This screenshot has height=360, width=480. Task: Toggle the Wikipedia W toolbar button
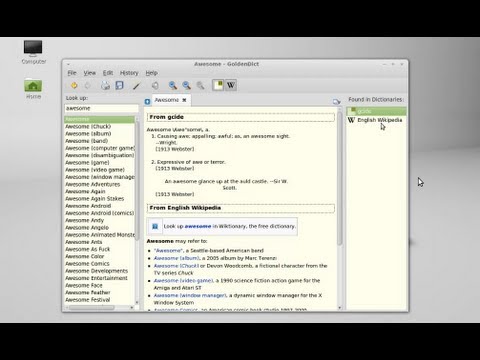click(x=231, y=85)
